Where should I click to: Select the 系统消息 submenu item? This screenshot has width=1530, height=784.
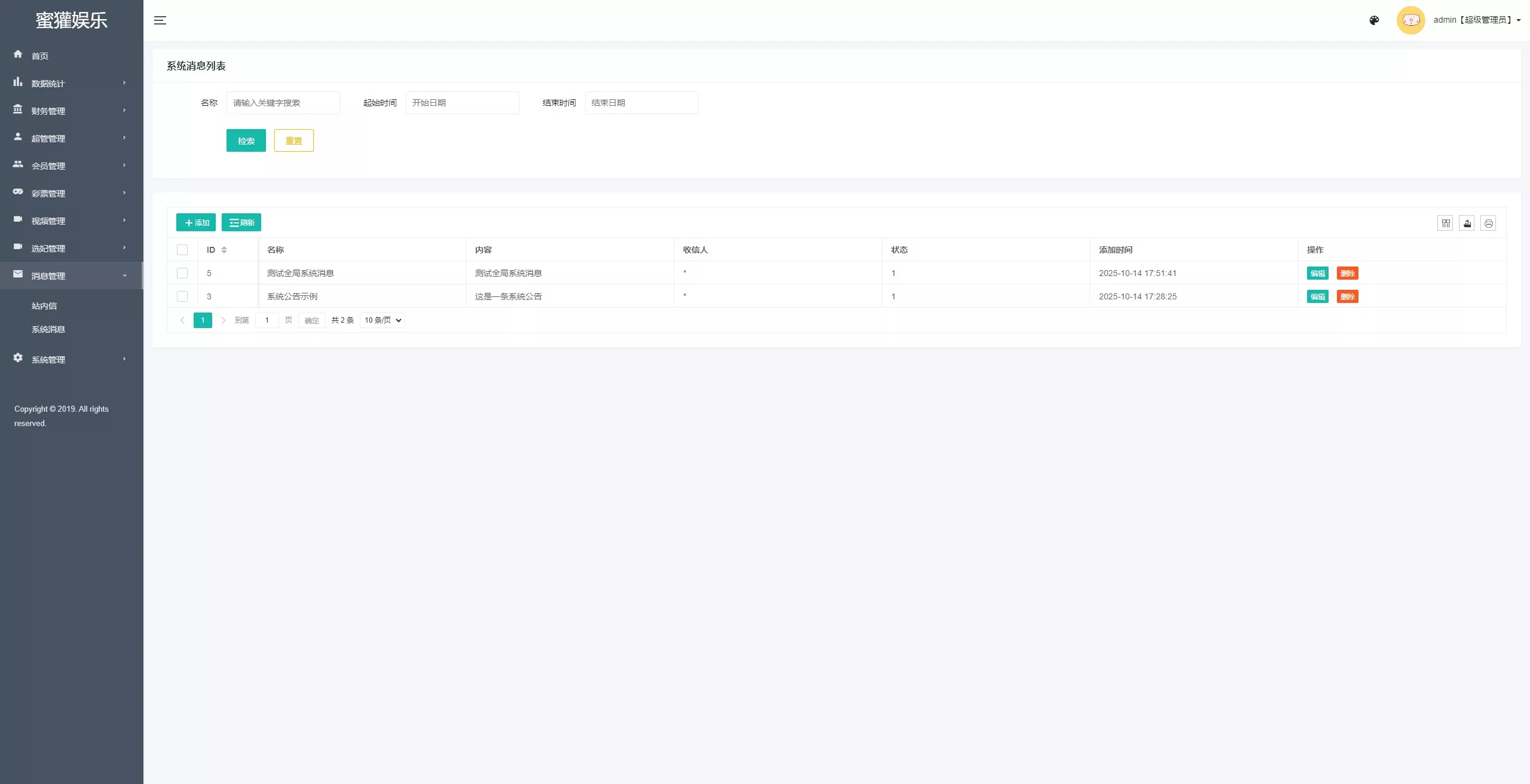(48, 329)
